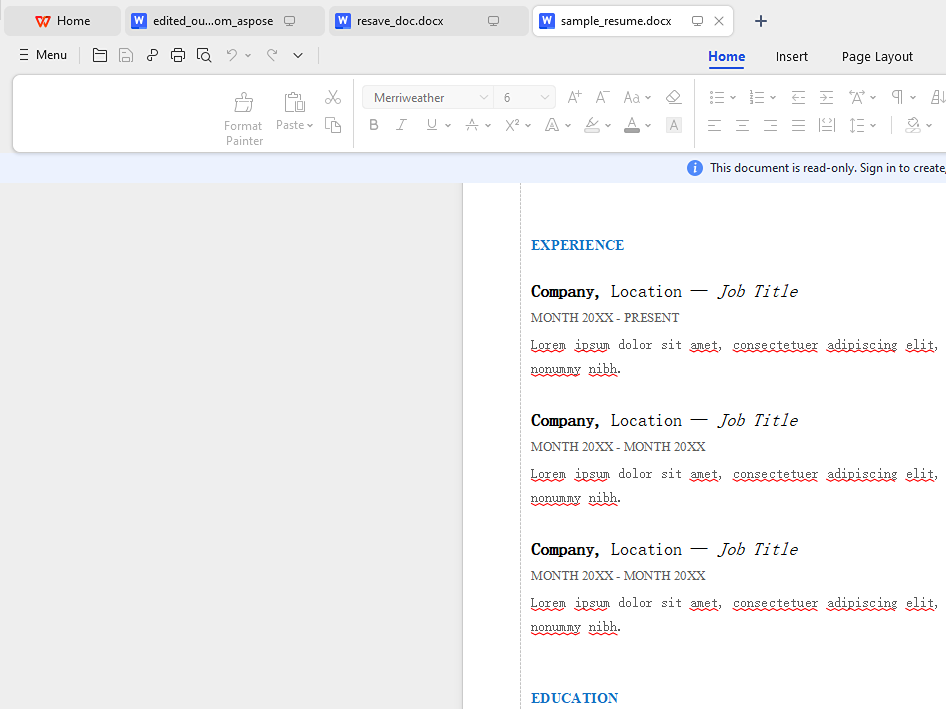Screen dimensions: 946x709
Task: Apply the font color swatch
Action: 632,125
